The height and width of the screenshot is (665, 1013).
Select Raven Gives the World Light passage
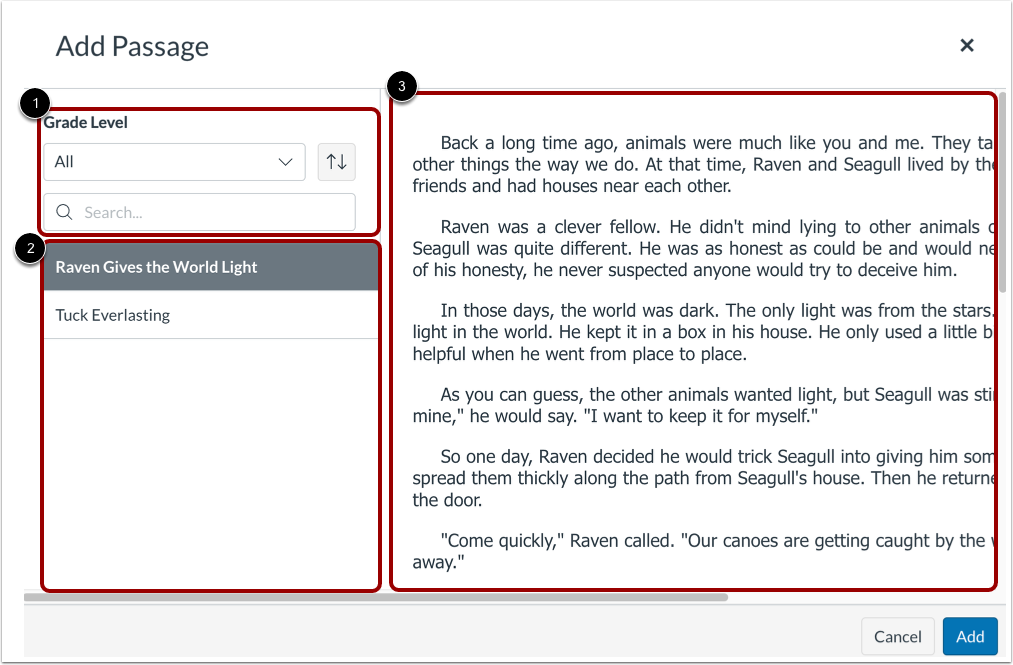211,267
